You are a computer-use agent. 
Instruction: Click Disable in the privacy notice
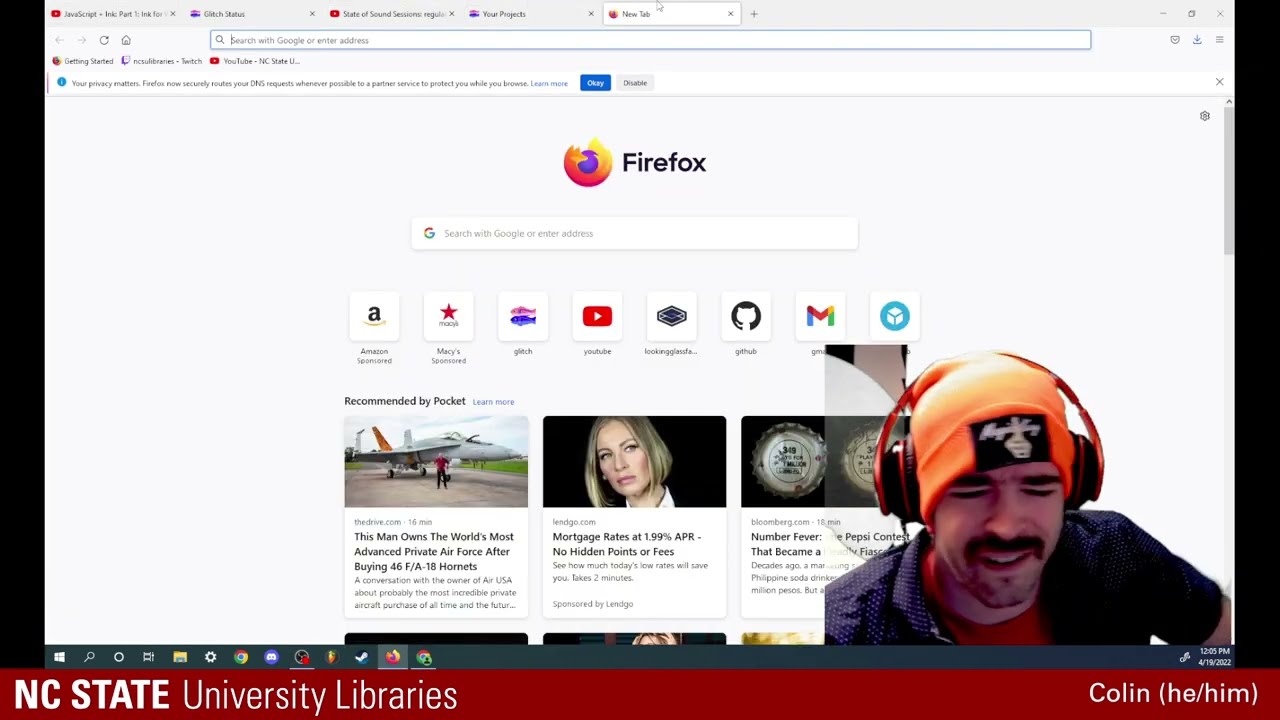pos(635,83)
